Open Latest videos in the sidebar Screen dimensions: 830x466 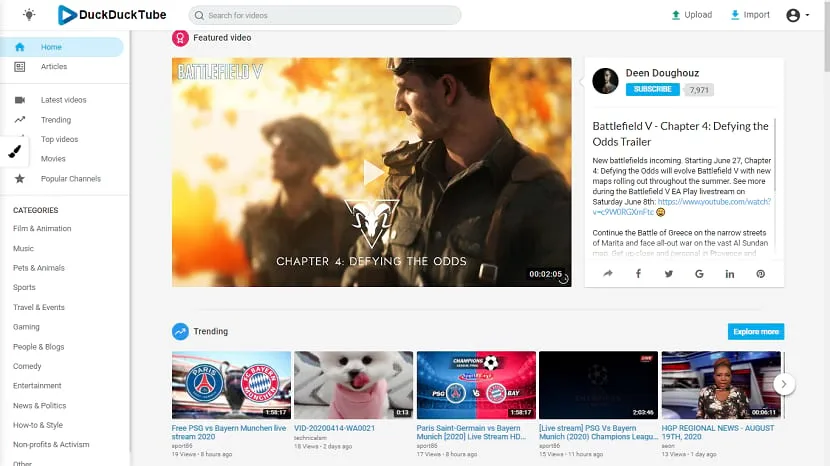pos(64,100)
